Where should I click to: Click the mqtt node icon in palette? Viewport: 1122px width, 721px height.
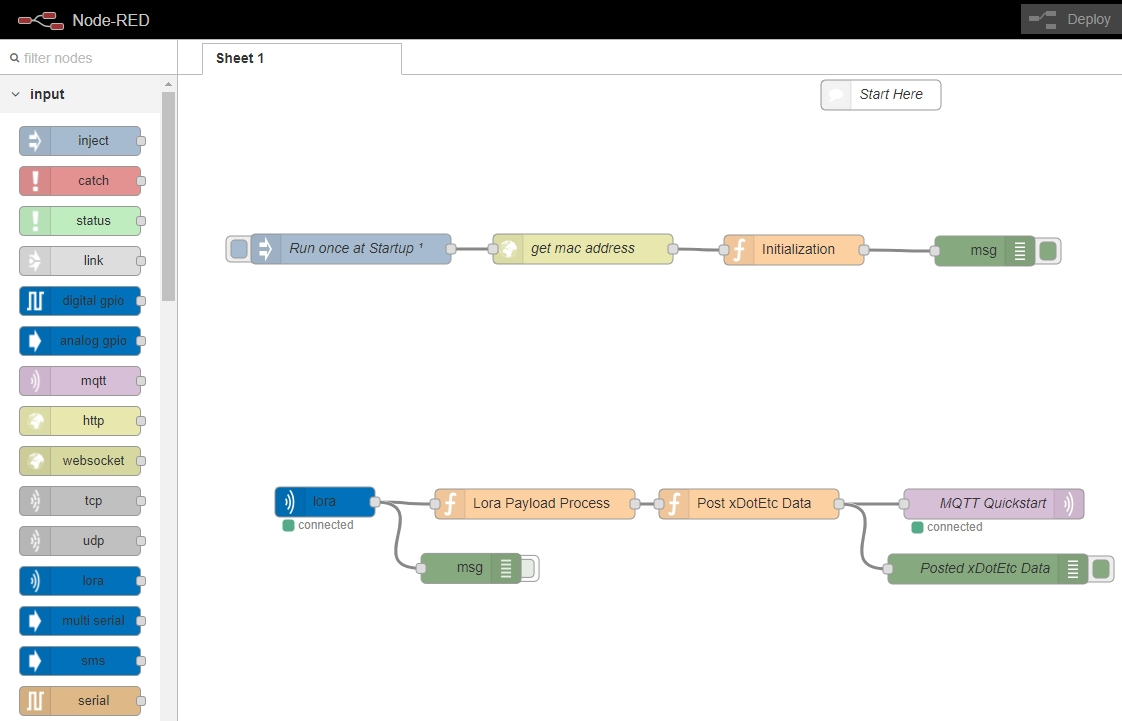pos(35,381)
